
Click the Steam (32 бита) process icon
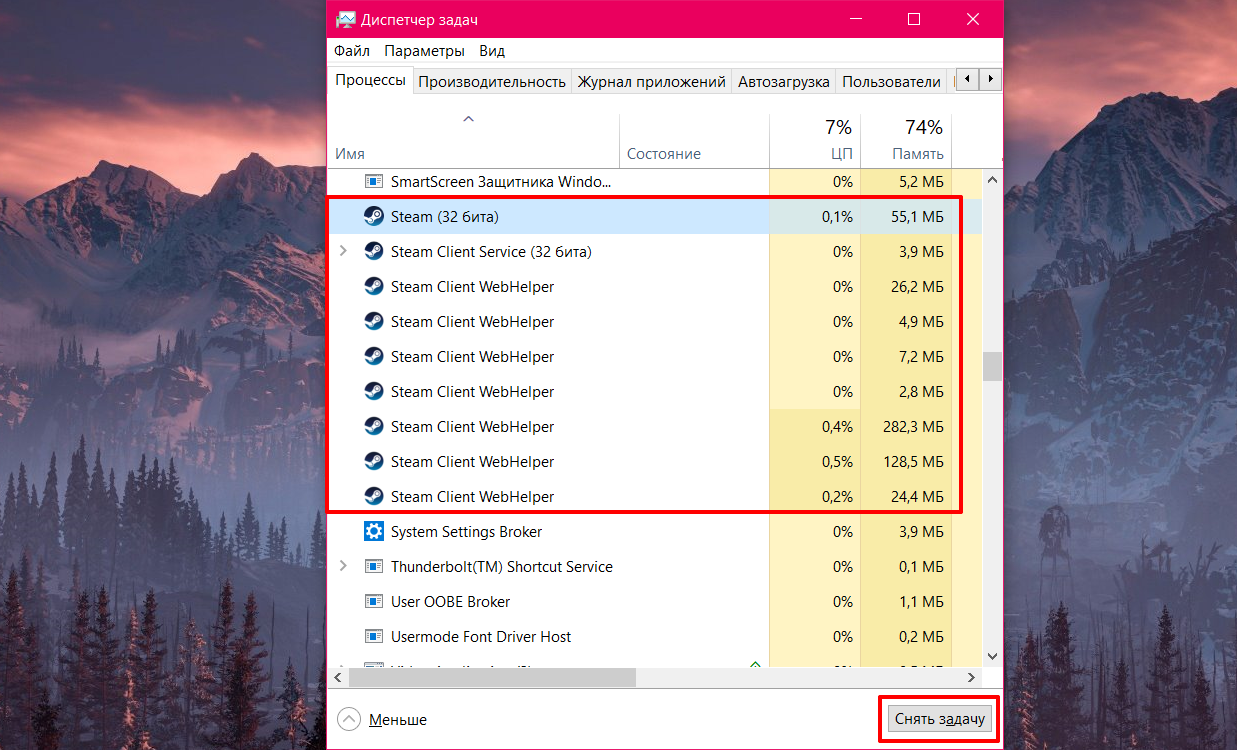point(374,217)
